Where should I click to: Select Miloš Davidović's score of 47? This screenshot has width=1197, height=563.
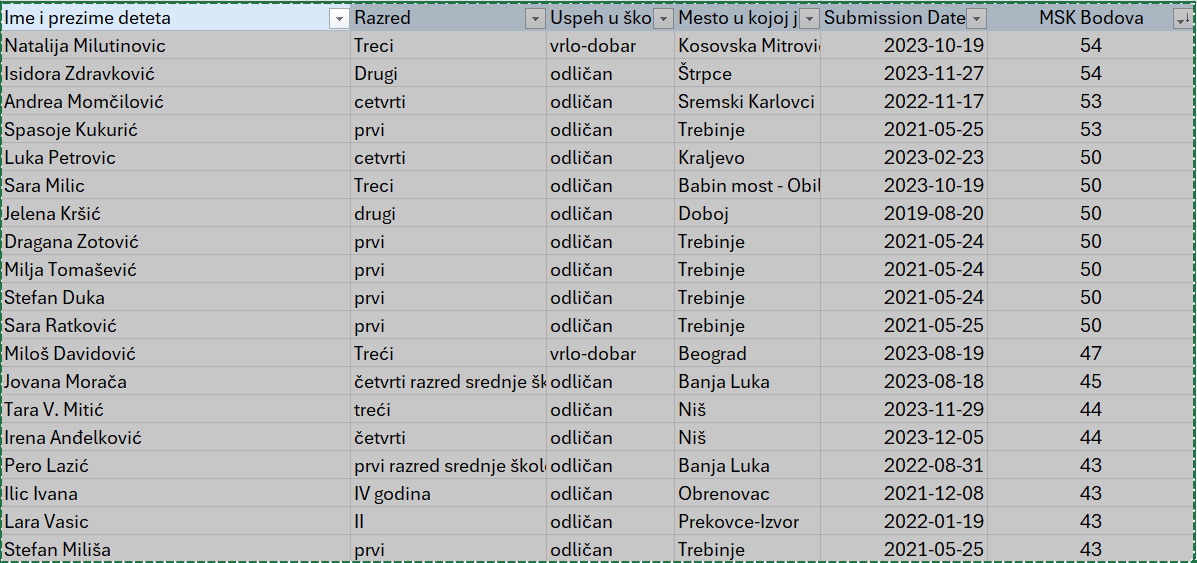coord(1090,354)
